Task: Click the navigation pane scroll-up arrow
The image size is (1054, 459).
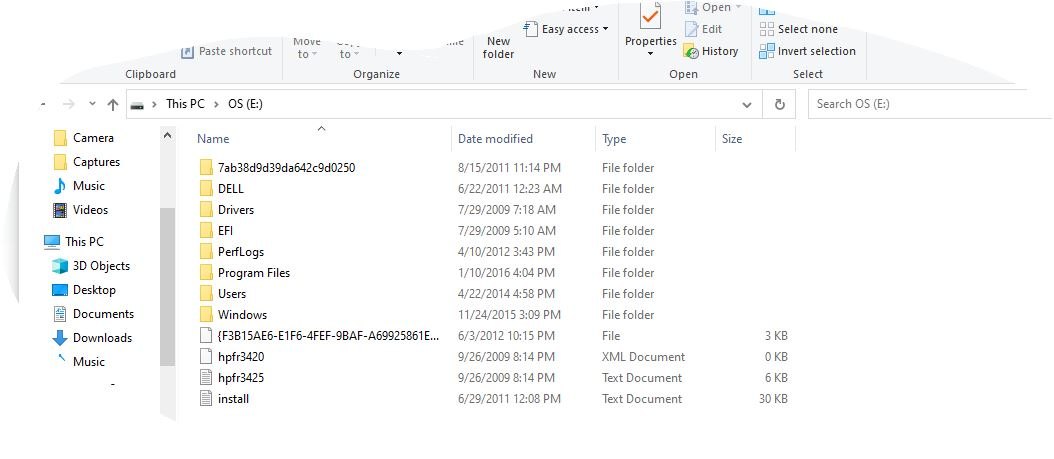Action: pyautogui.click(x=167, y=136)
